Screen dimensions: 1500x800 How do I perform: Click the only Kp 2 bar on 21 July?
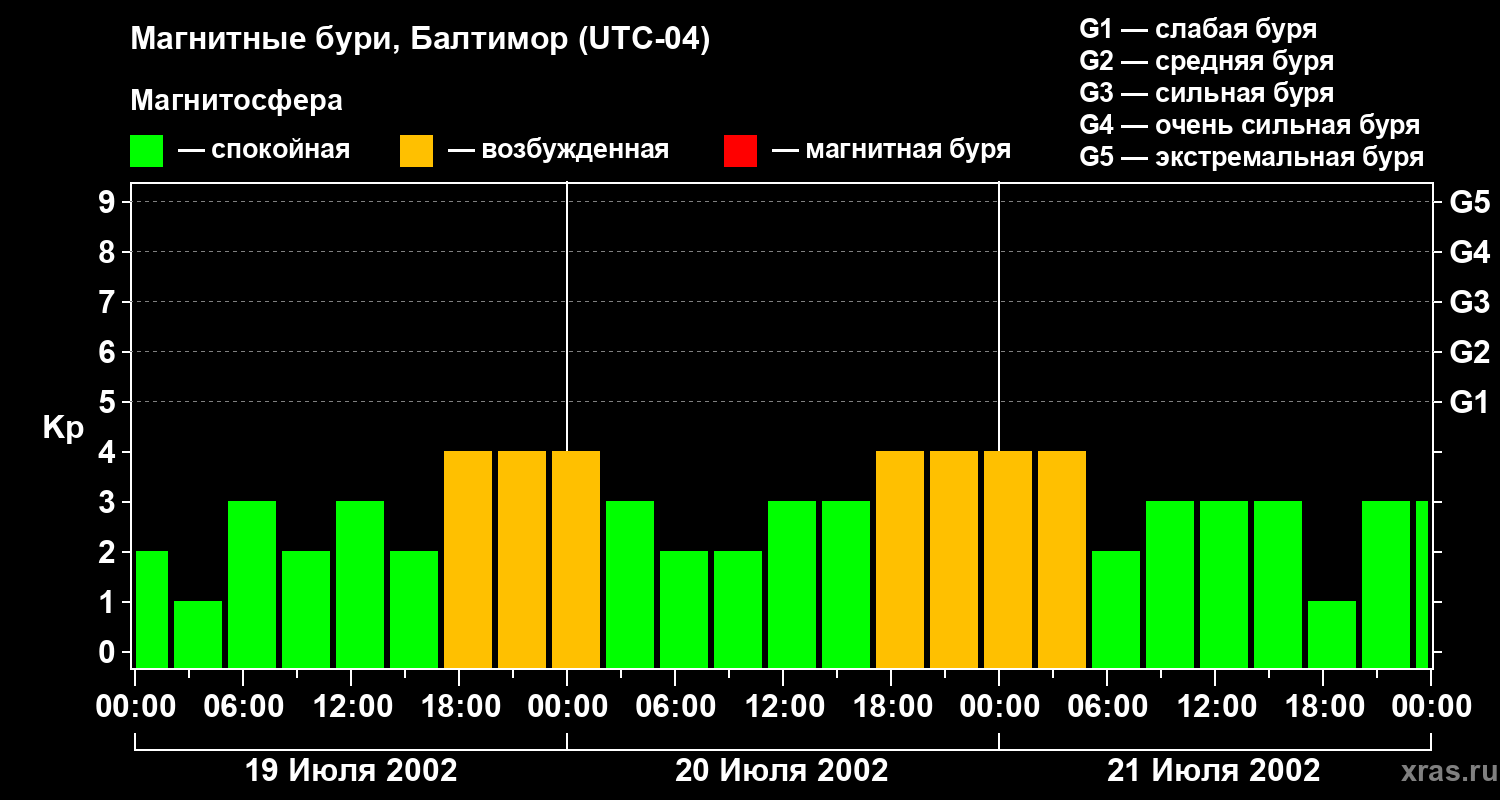click(1116, 609)
